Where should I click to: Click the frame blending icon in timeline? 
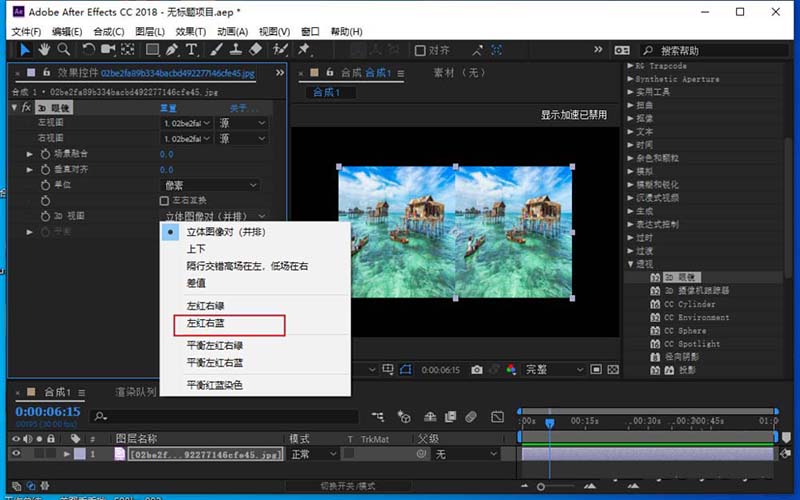[x=451, y=417]
